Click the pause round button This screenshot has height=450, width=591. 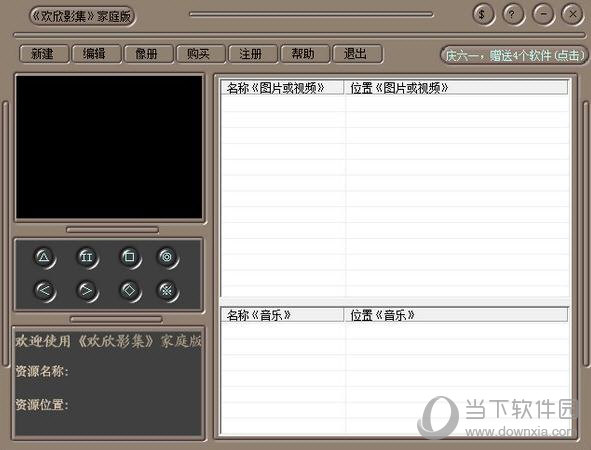coord(87,258)
